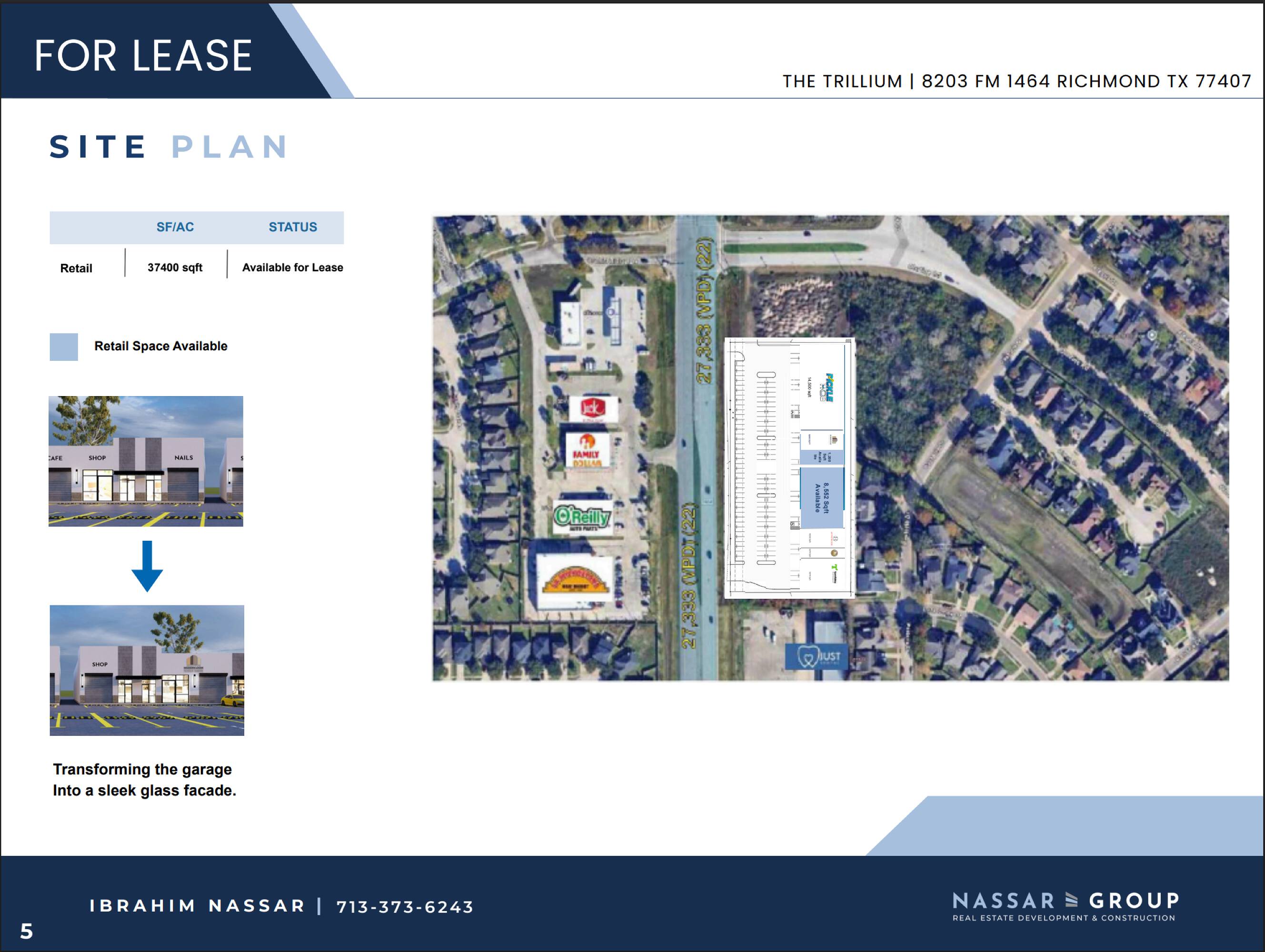Click the IBRAHIM NASSAR contact name

[197, 906]
